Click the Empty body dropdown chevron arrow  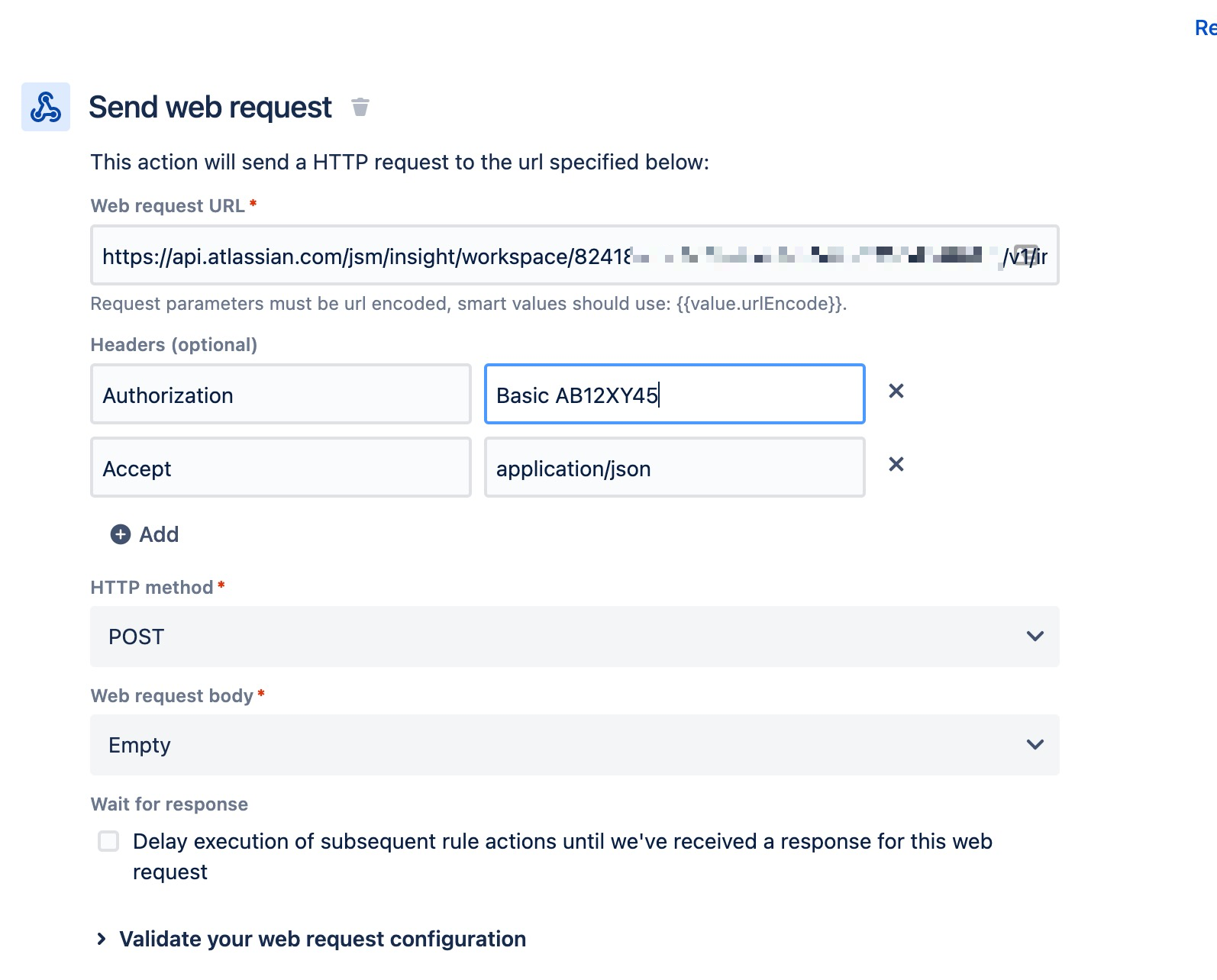(x=1035, y=745)
